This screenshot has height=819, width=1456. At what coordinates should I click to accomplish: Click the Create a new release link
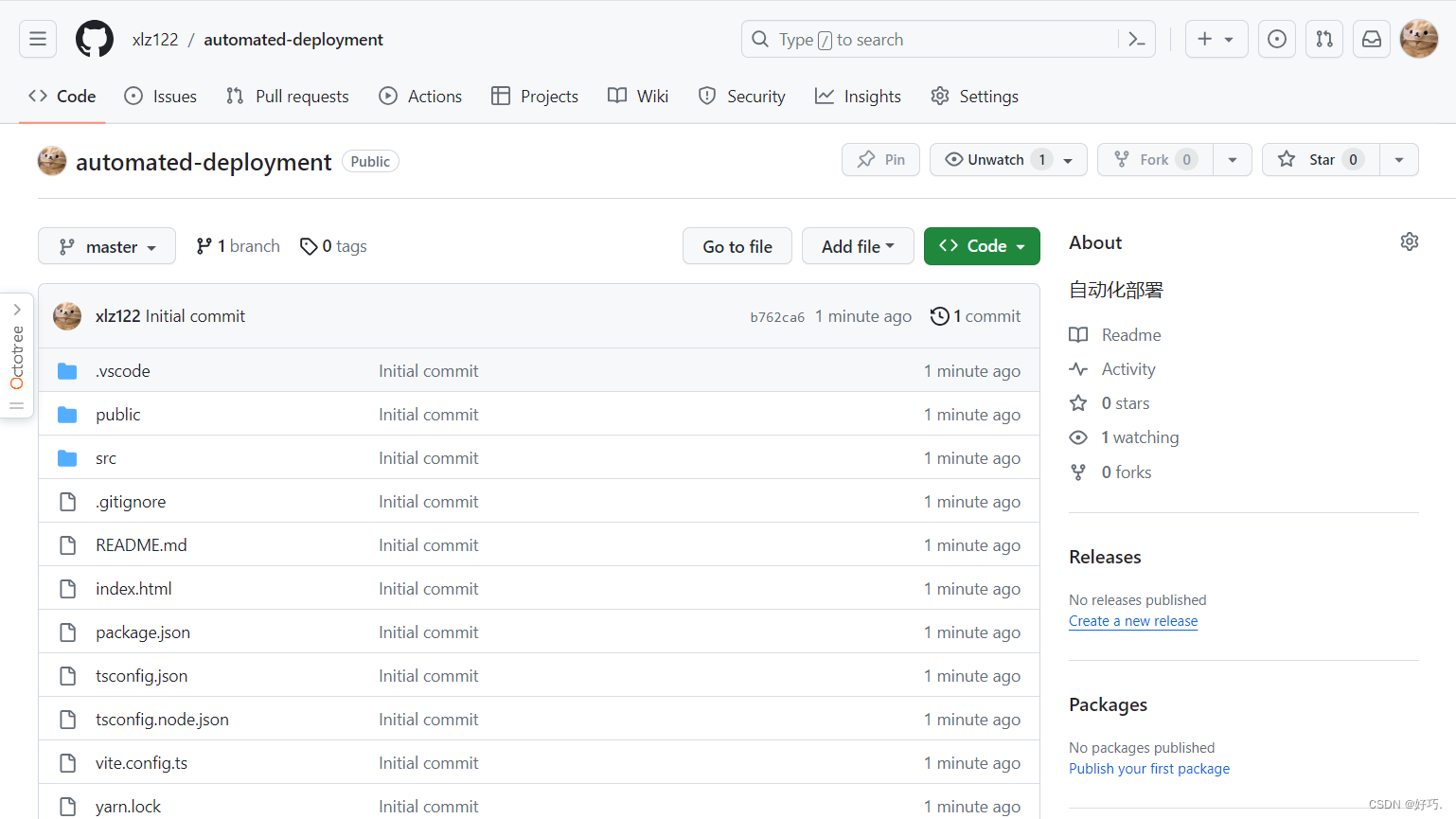click(x=1133, y=621)
